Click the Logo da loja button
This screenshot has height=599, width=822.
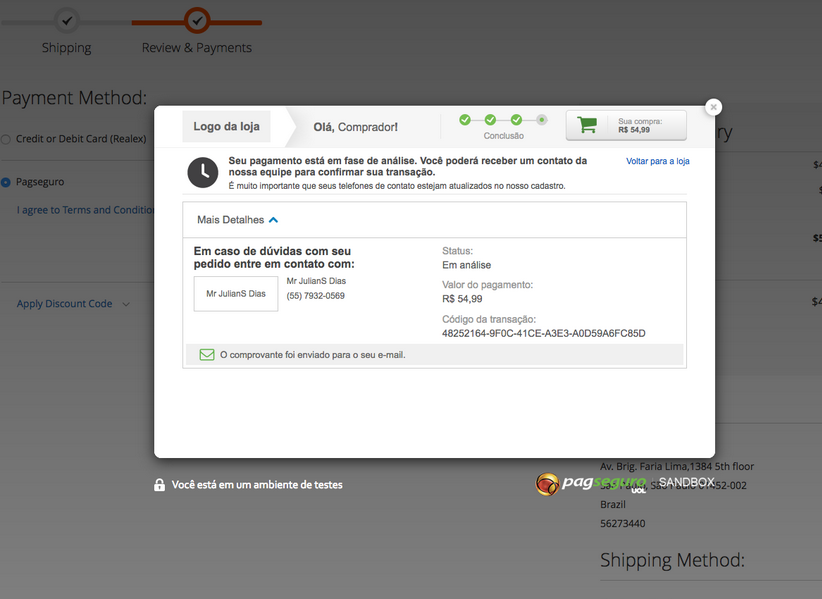[x=226, y=126]
